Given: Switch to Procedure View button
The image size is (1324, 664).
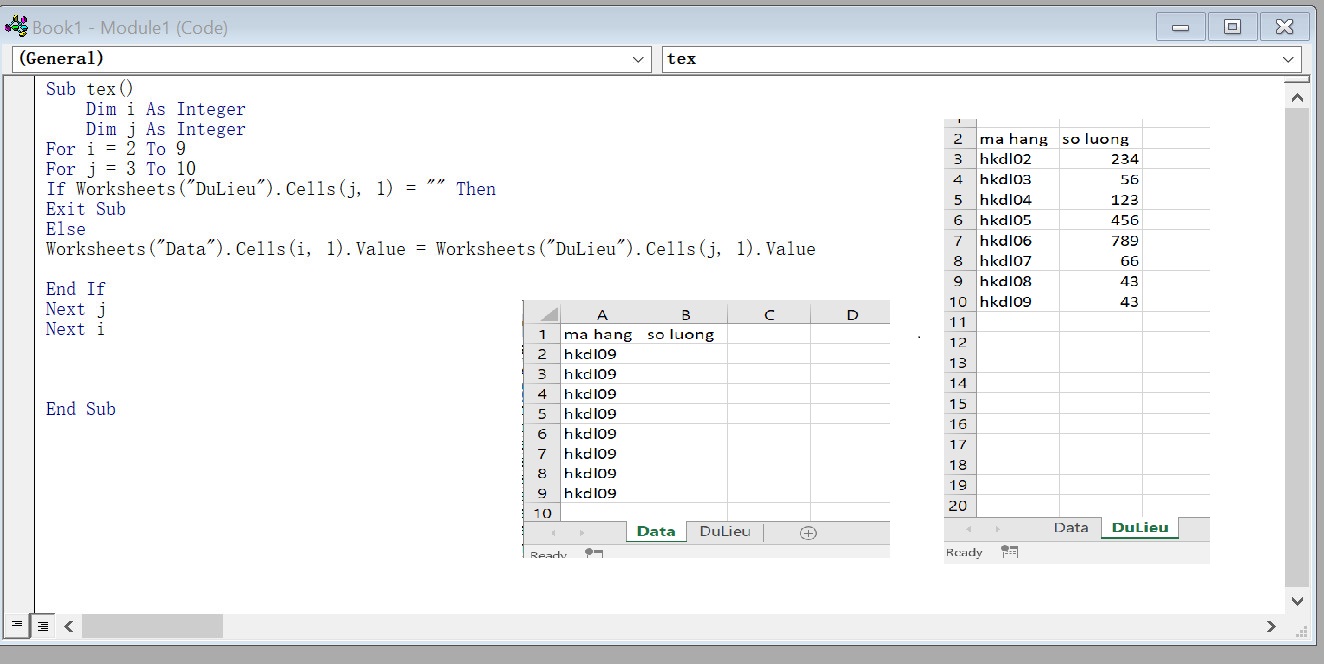Looking at the screenshot, I should pyautogui.click(x=17, y=626).
